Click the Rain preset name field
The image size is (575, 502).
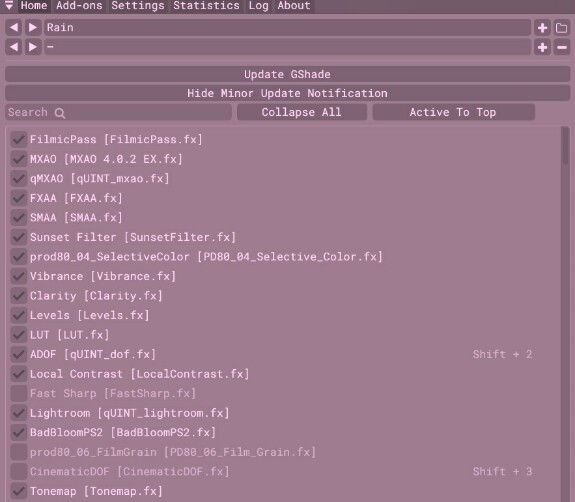287,28
